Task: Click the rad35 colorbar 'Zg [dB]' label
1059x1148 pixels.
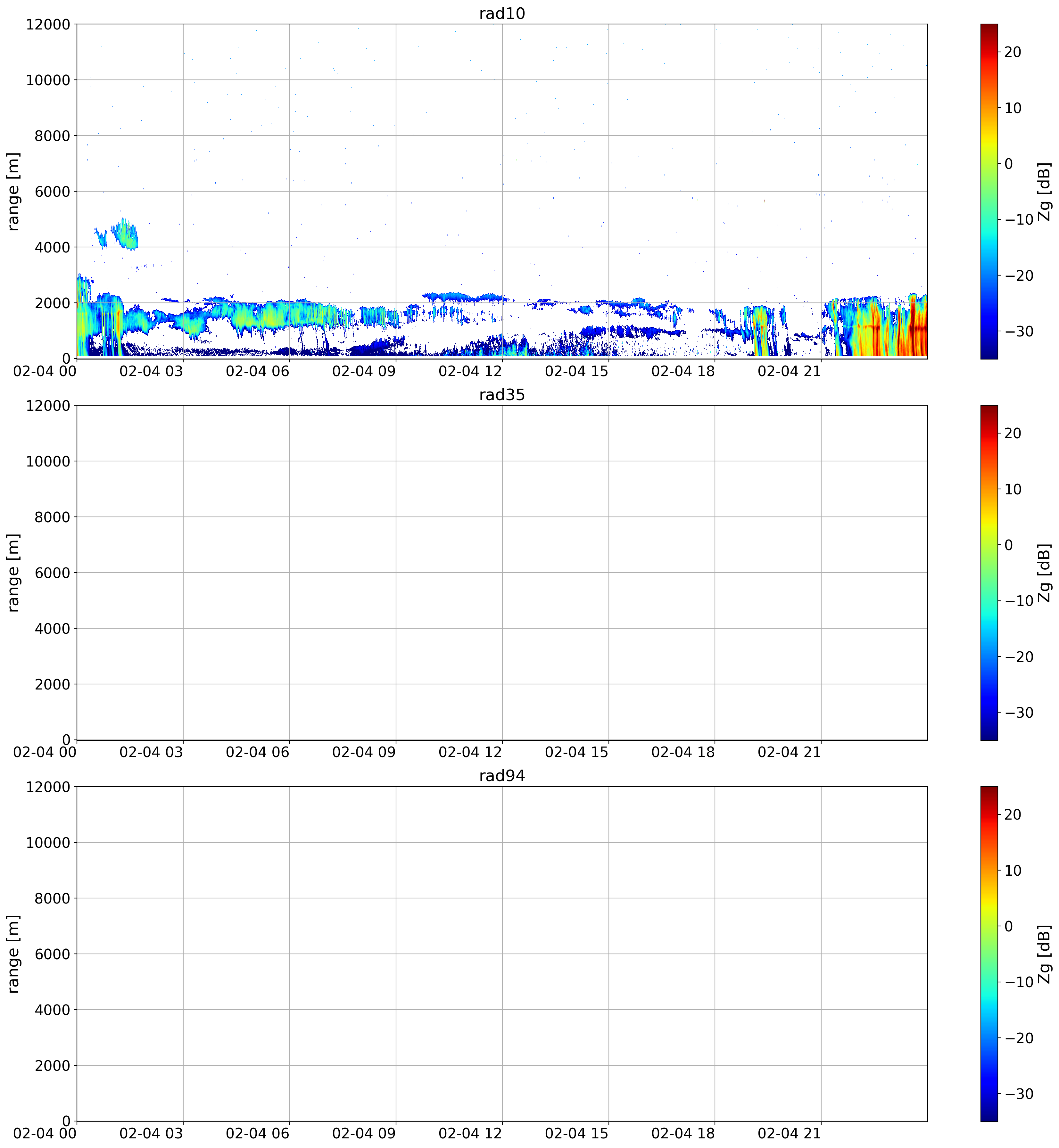Action: pos(1045,573)
